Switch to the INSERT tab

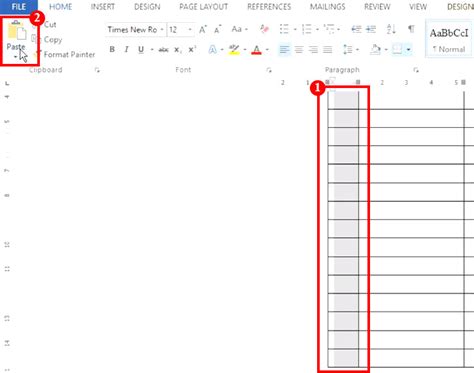pos(103,7)
